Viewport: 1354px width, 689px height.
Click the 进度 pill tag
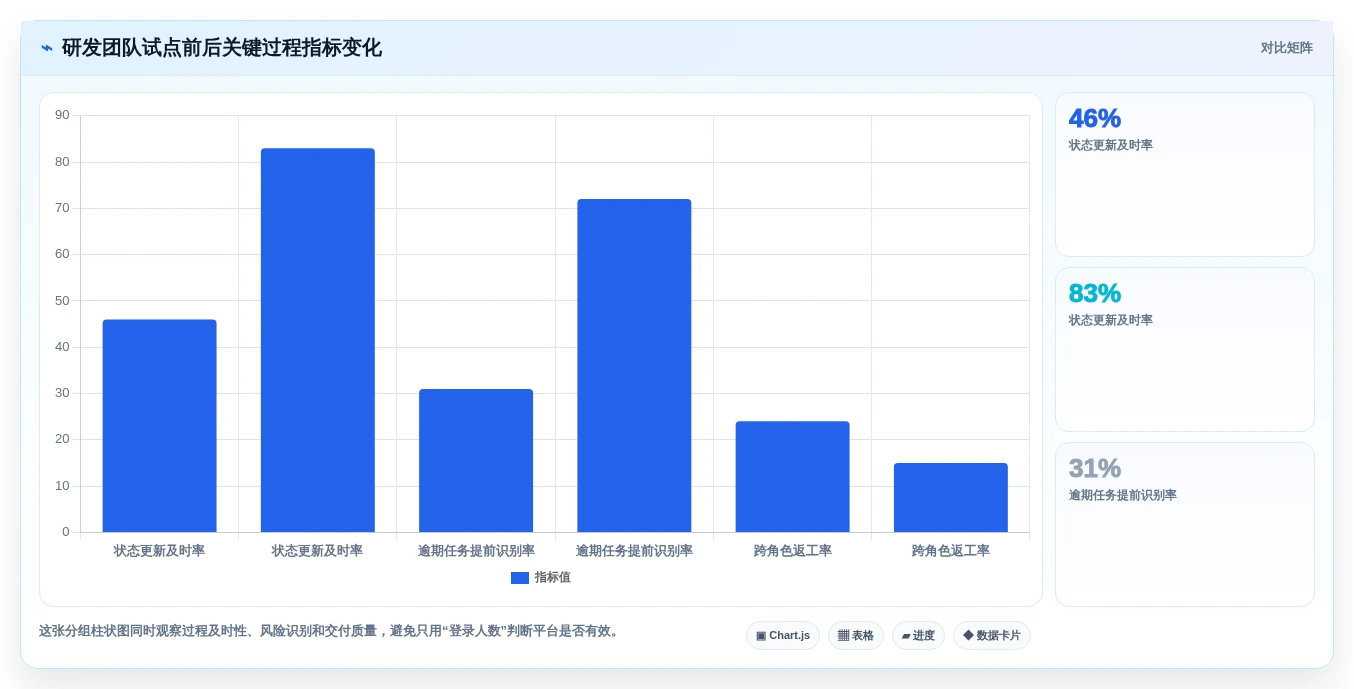pos(918,636)
